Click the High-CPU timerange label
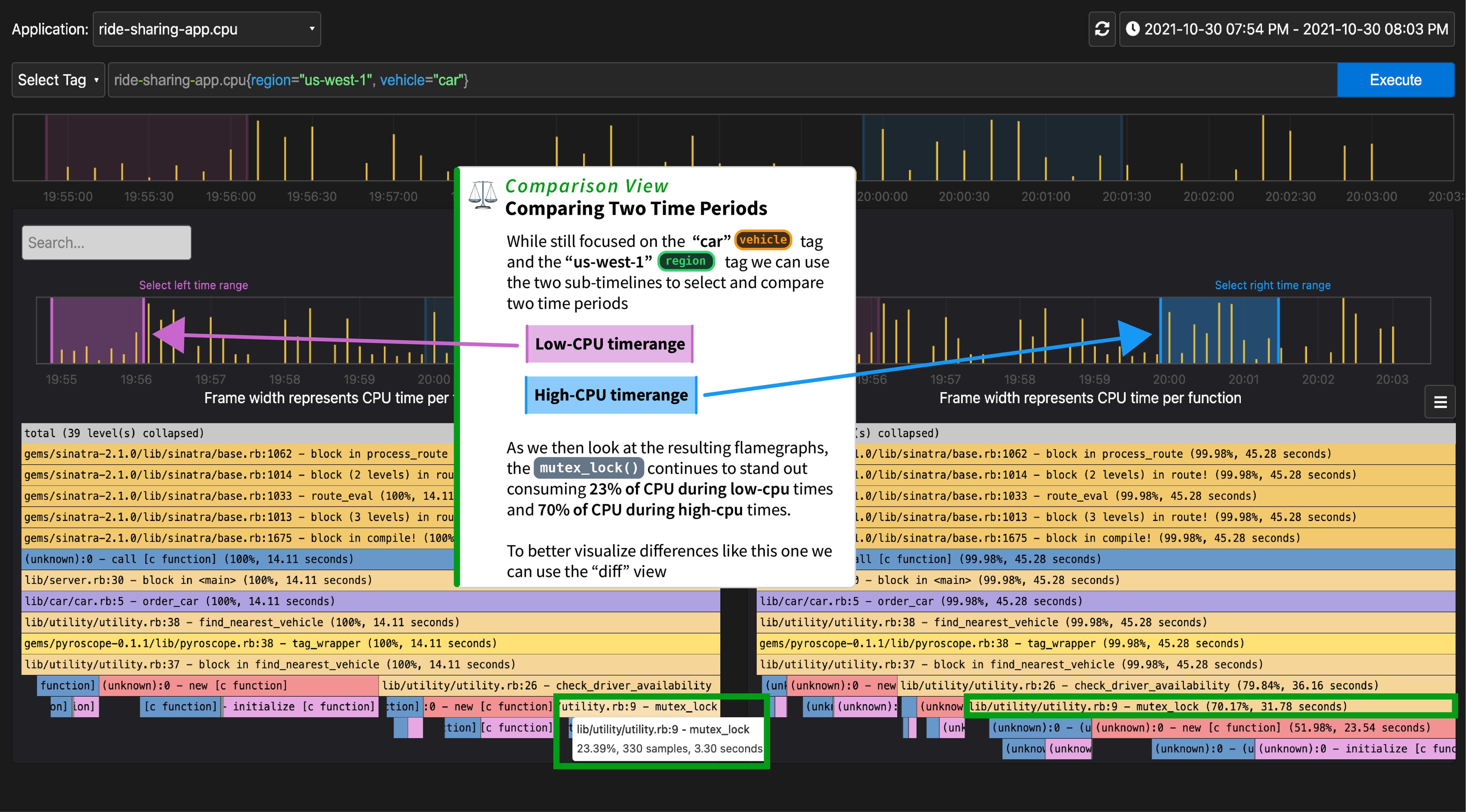 point(611,395)
